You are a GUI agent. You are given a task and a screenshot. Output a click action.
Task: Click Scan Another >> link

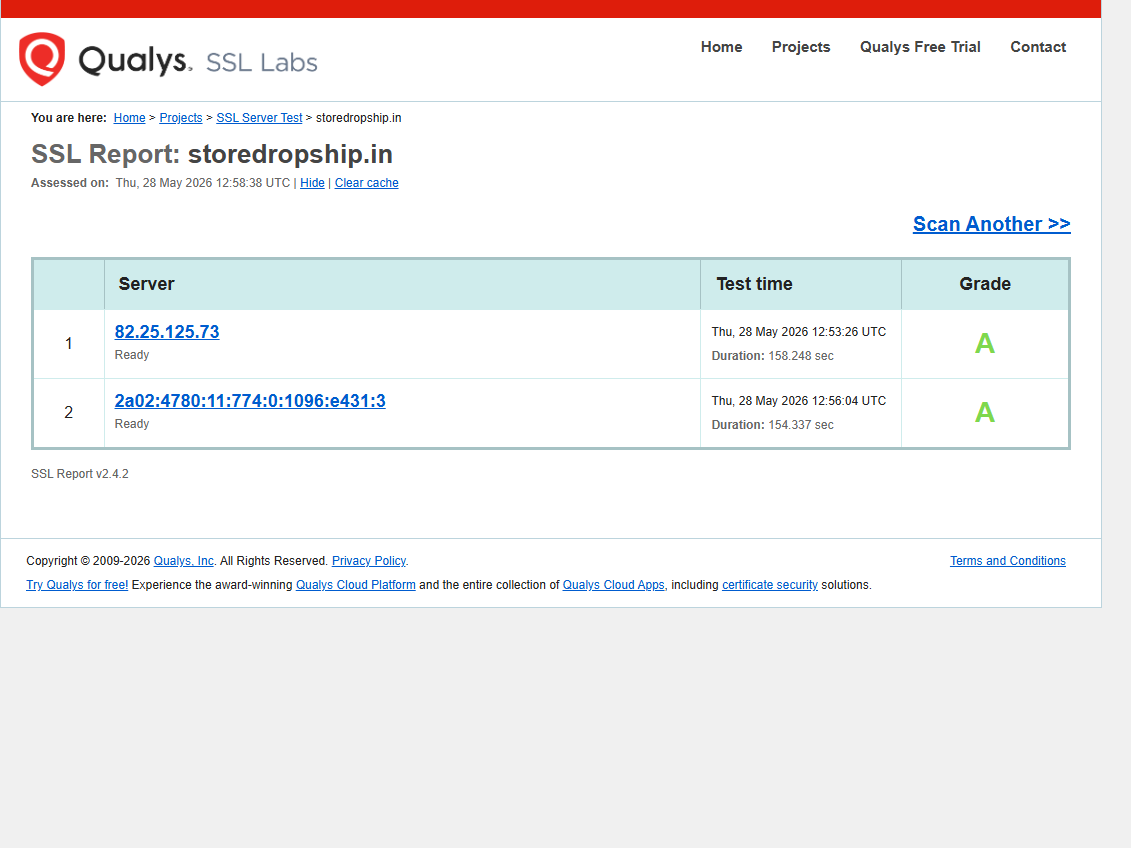pos(991,224)
